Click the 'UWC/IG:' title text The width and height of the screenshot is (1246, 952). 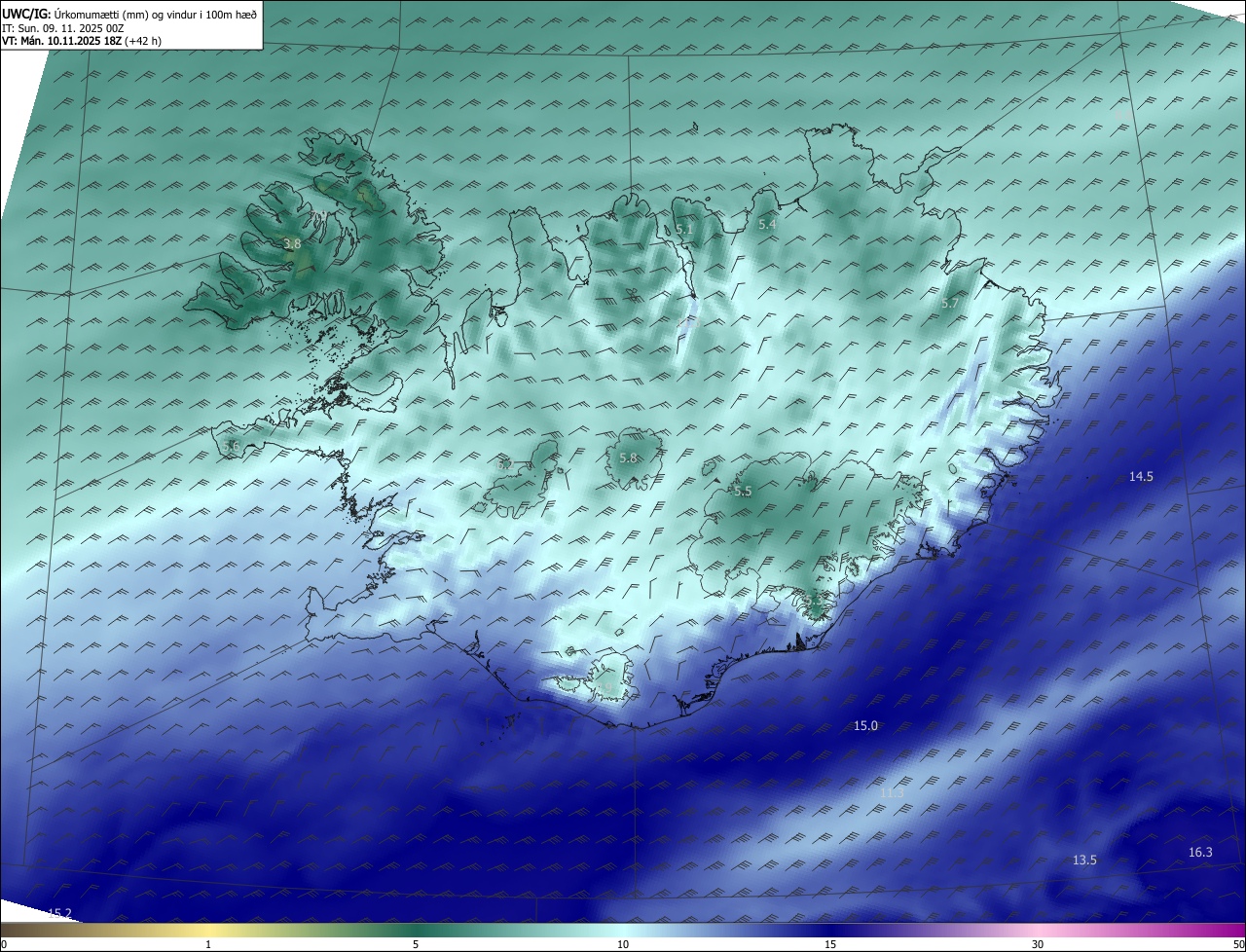pos(26,14)
